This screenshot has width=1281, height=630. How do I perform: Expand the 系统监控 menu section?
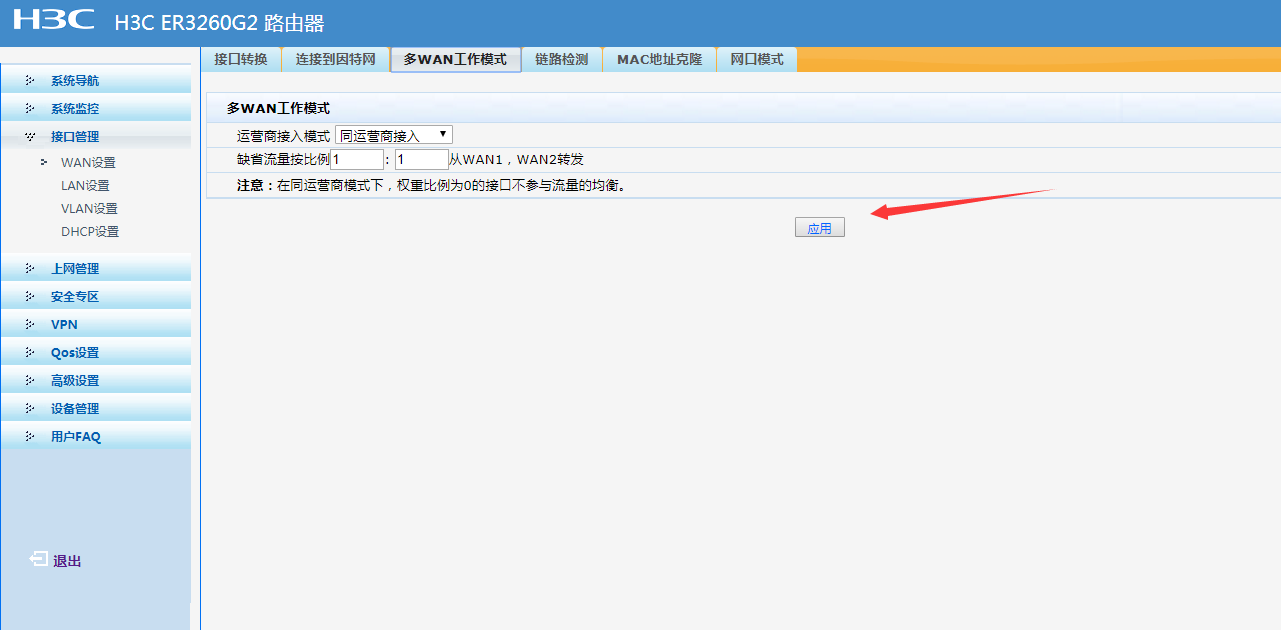coord(96,109)
